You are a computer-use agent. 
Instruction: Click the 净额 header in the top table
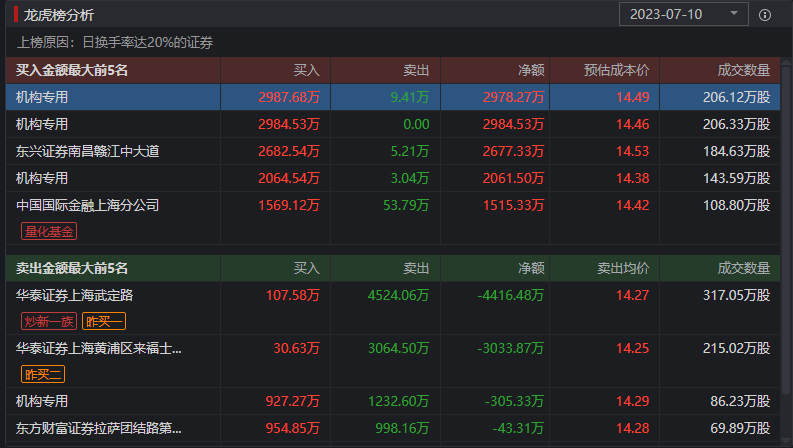click(x=531, y=70)
